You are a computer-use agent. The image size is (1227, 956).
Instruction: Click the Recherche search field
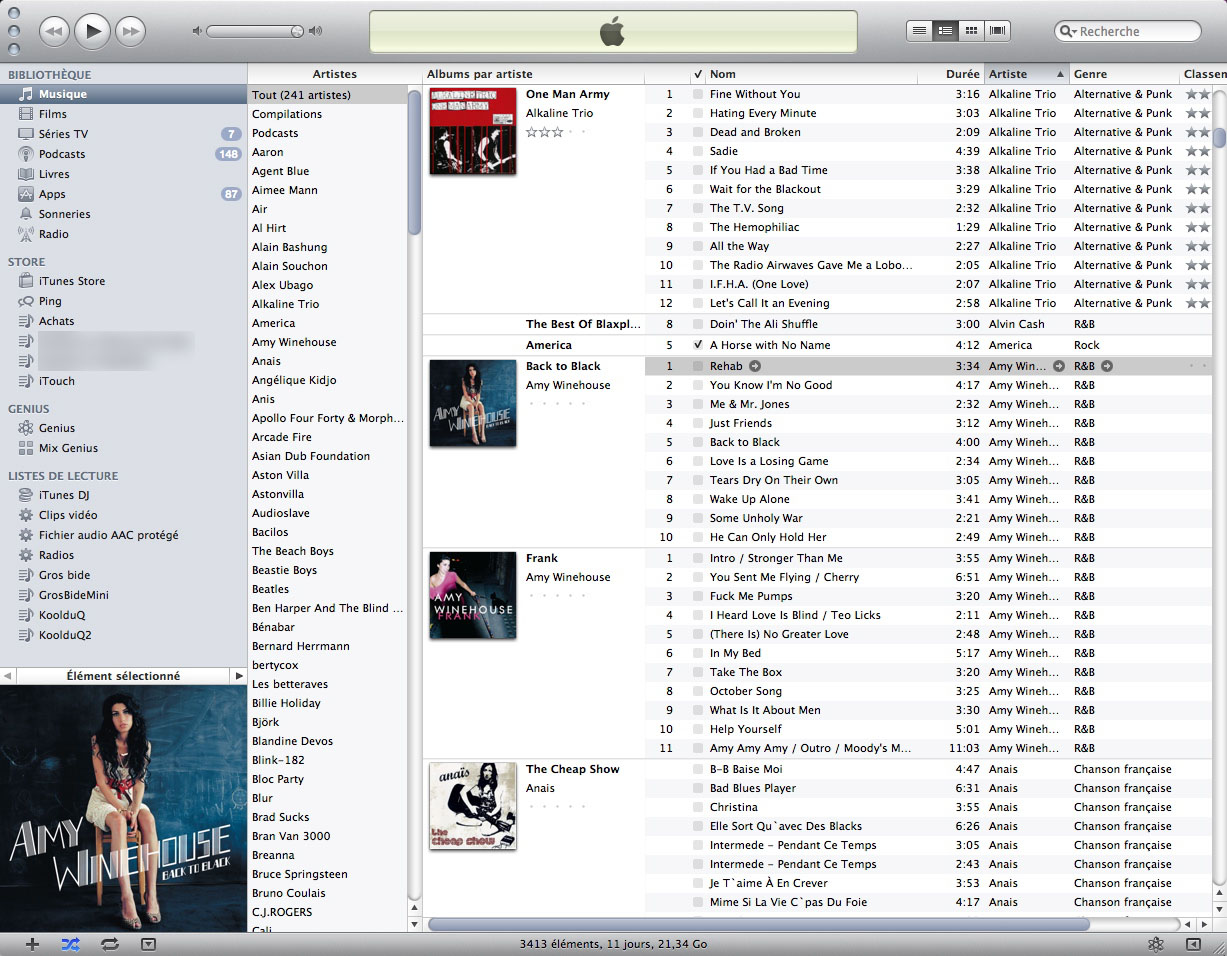tap(1128, 31)
